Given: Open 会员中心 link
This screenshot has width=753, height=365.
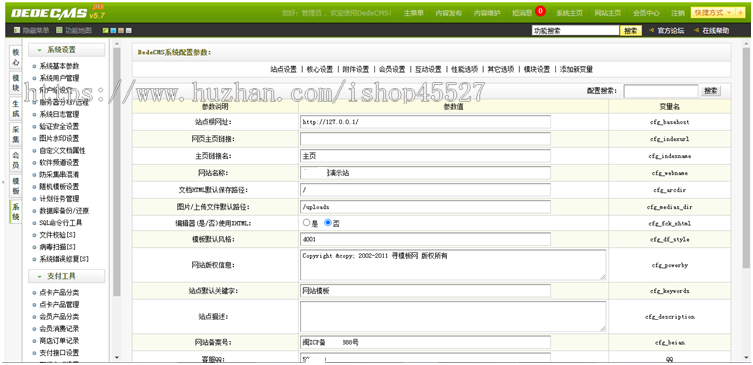Looking at the screenshot, I should [646, 13].
